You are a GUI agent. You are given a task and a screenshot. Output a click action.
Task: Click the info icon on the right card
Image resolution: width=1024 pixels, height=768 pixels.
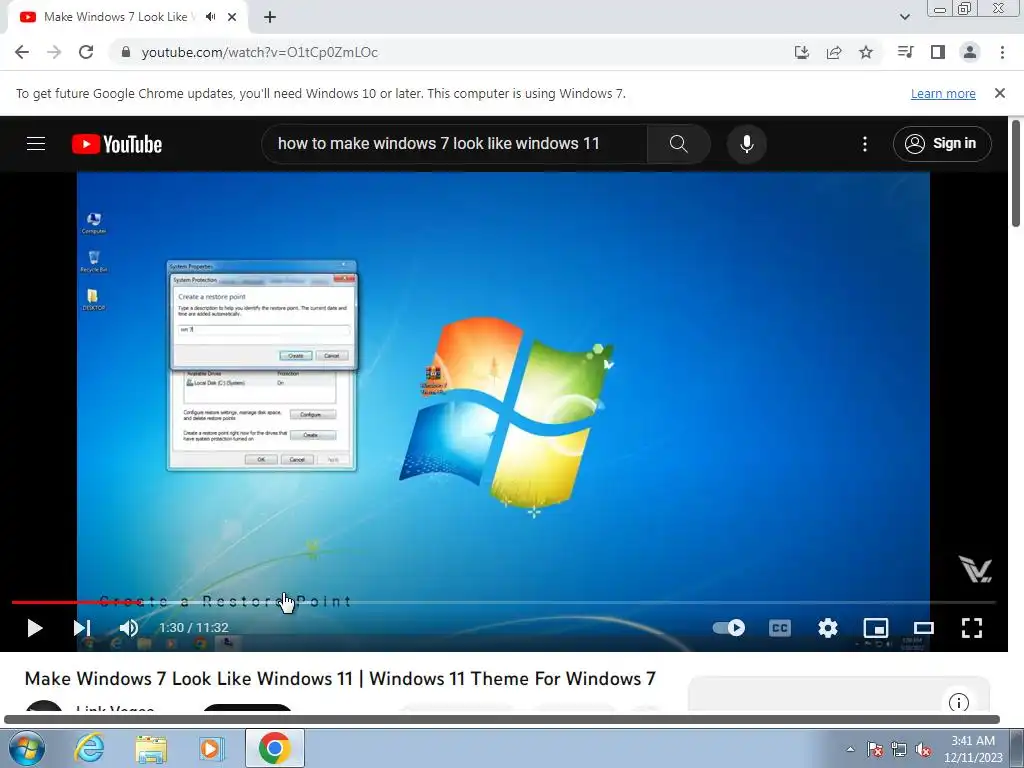(958, 703)
